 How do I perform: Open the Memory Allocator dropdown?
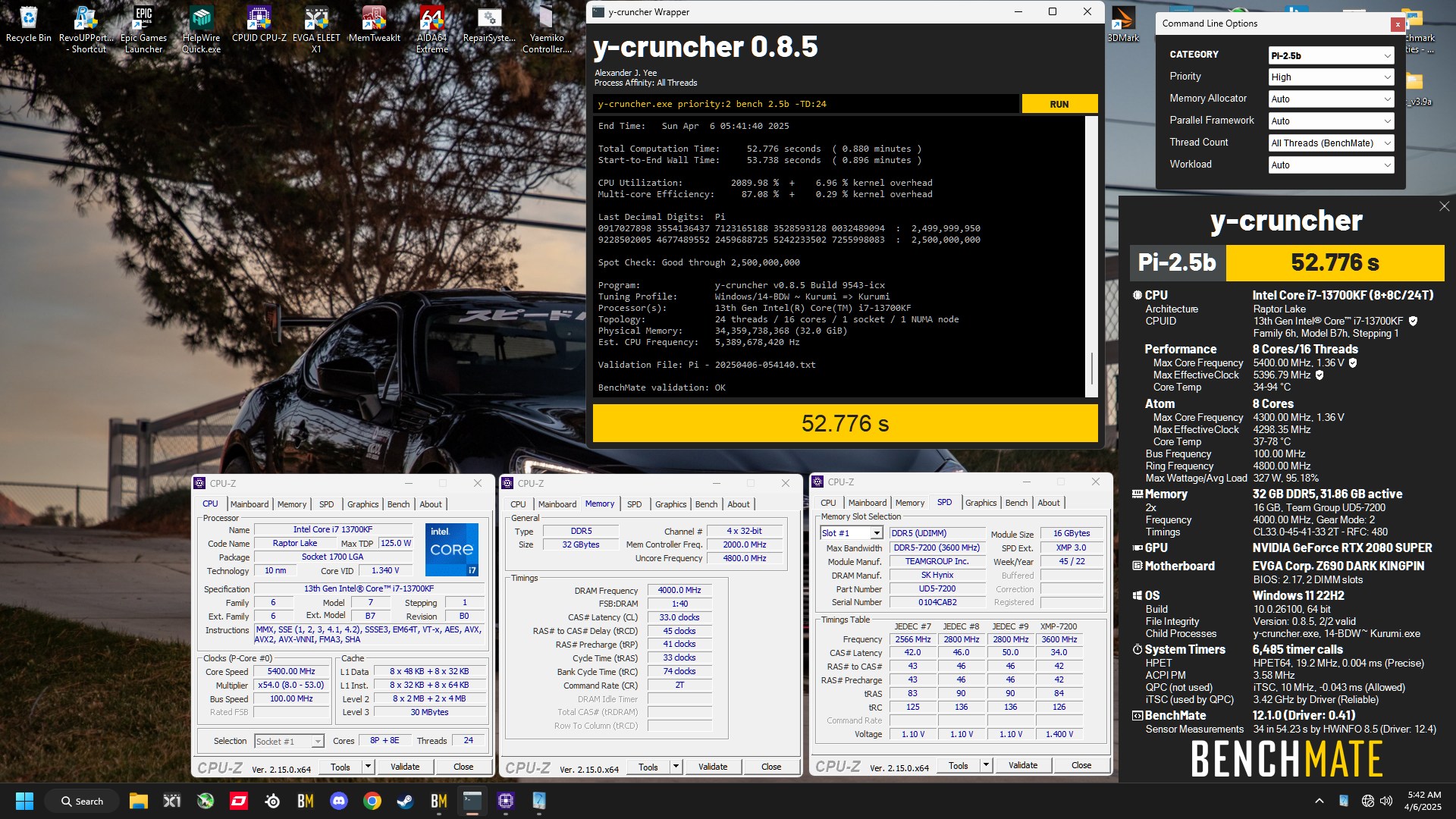click(1331, 99)
